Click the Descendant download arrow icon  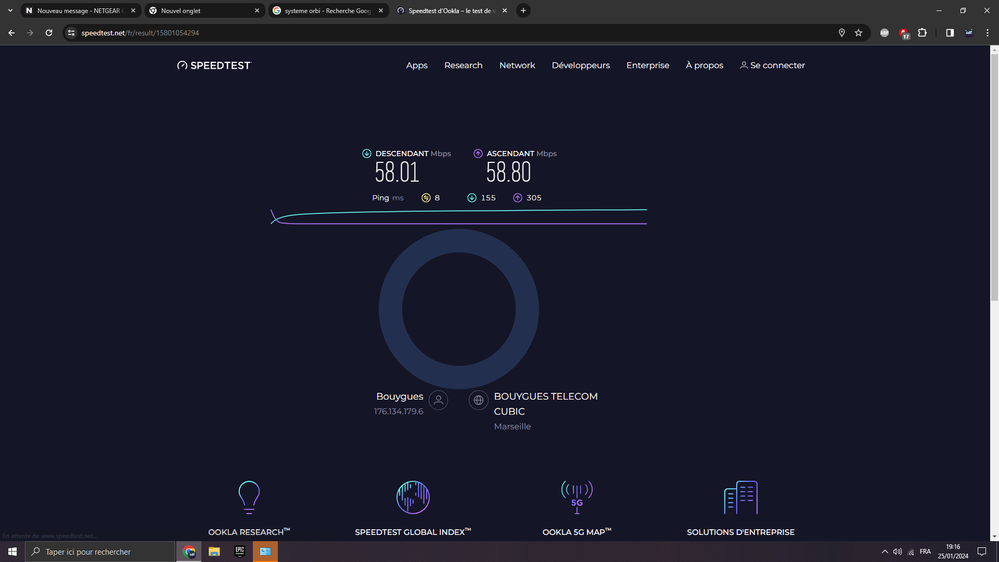[x=366, y=154]
